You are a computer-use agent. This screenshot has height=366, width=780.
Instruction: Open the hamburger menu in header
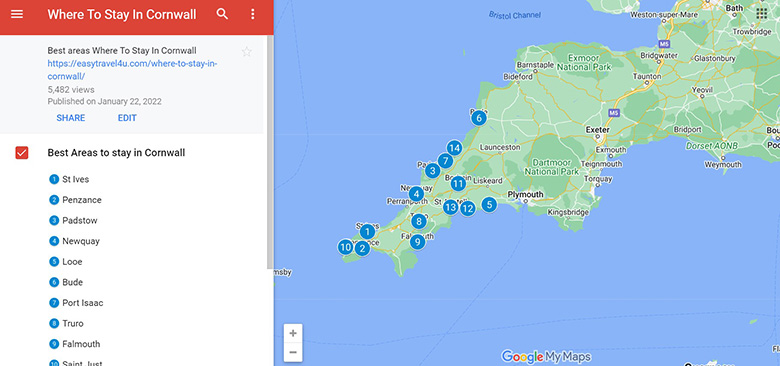(17, 14)
